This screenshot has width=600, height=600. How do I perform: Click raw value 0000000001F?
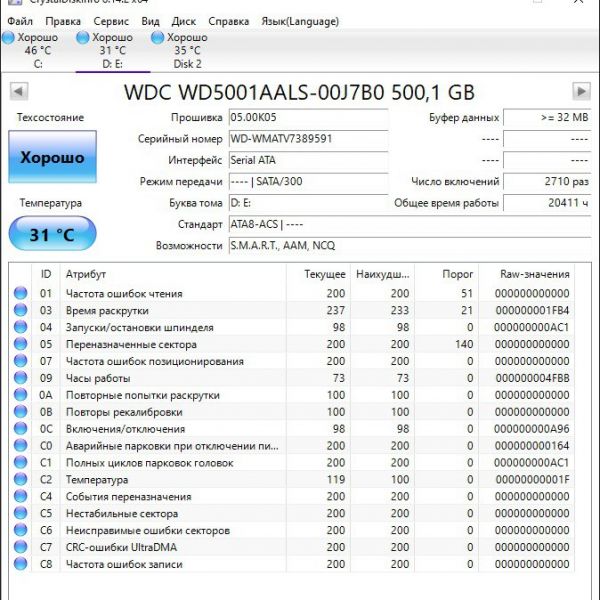532,479
